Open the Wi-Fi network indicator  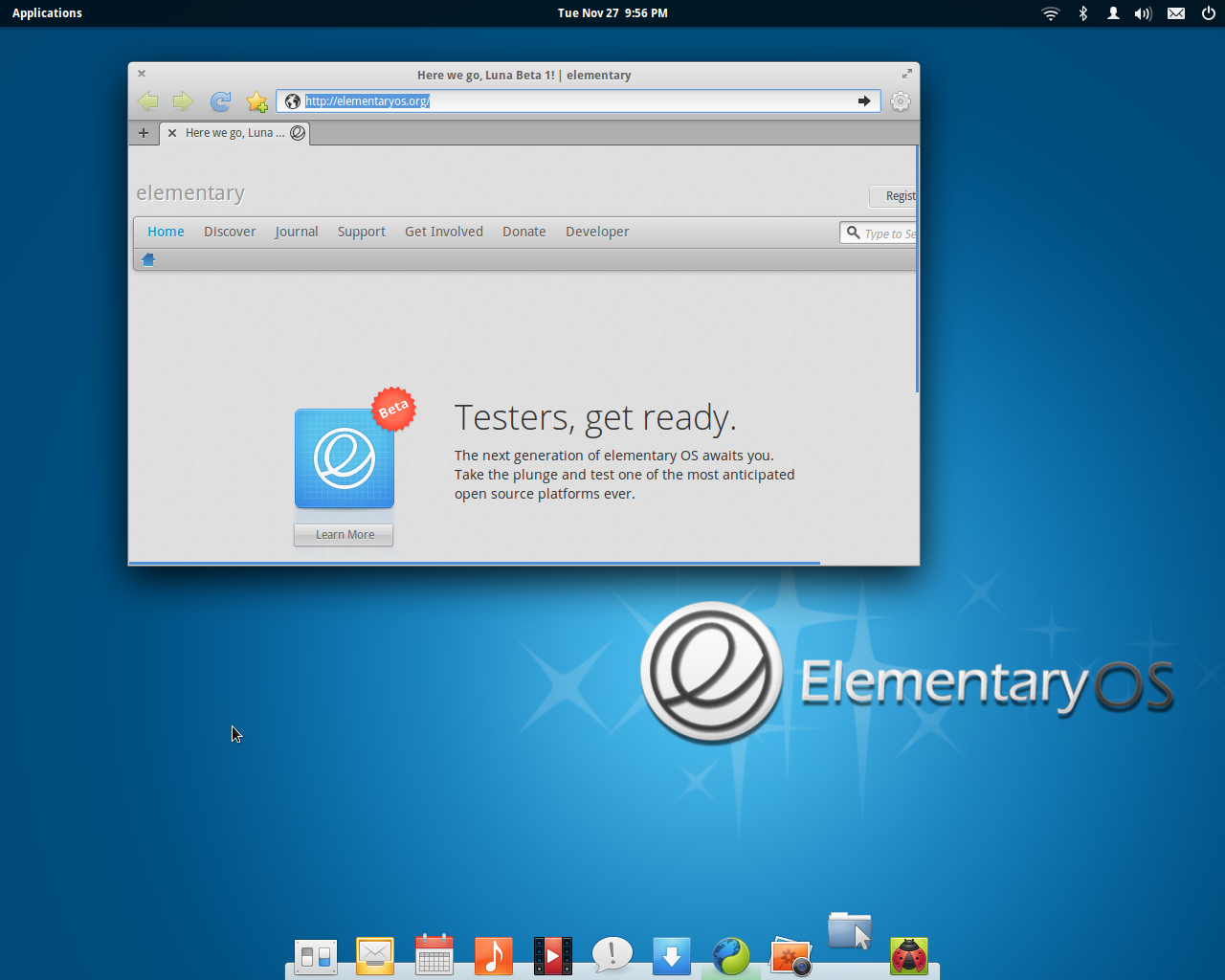pyautogui.click(x=1051, y=13)
